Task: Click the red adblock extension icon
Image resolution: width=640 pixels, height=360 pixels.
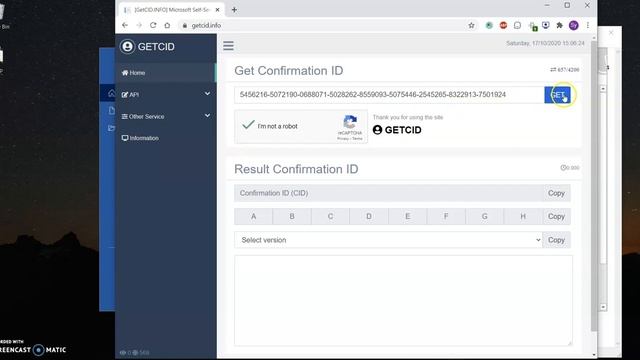Action: (503, 25)
